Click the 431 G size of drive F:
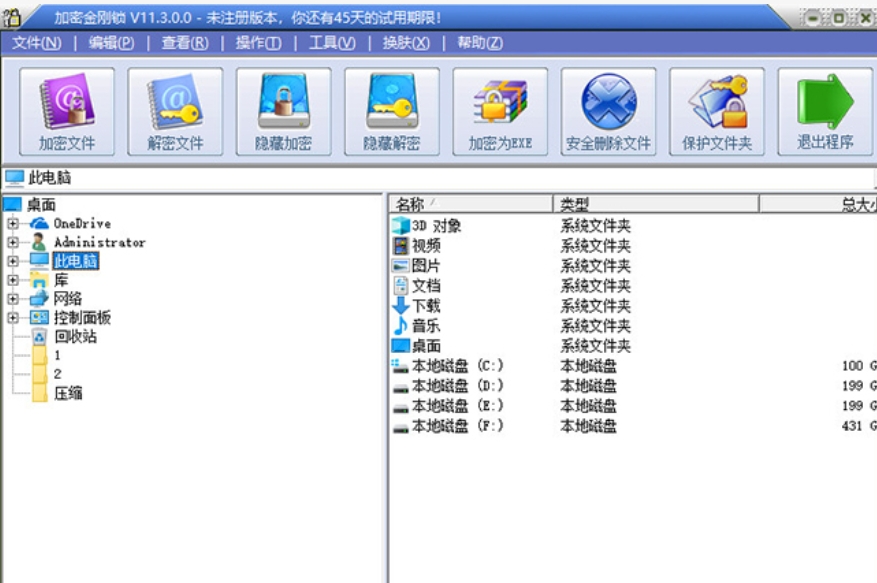Image resolution: width=877 pixels, height=583 pixels. [x=859, y=426]
